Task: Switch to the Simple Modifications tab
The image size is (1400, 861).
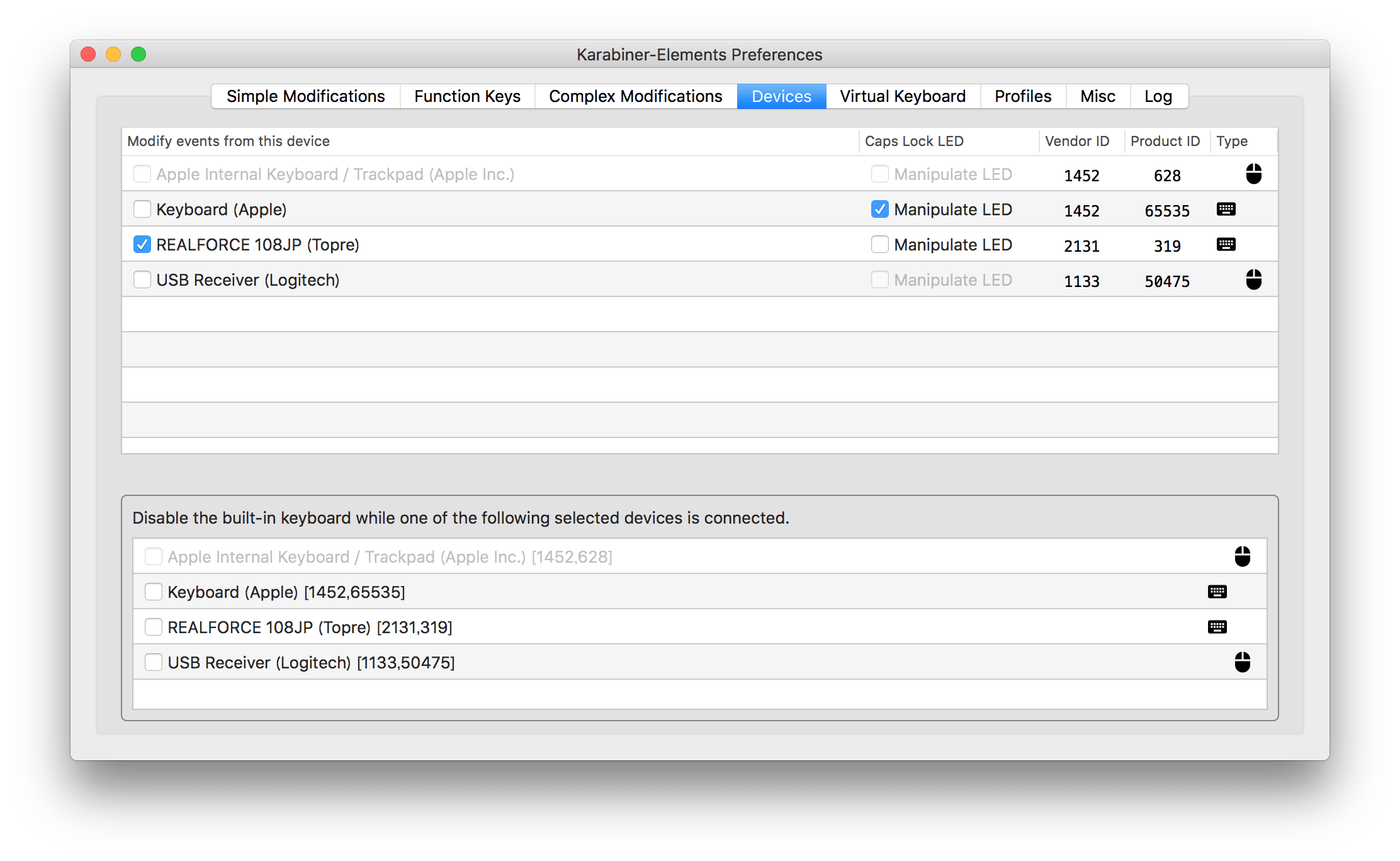Action: tap(306, 96)
